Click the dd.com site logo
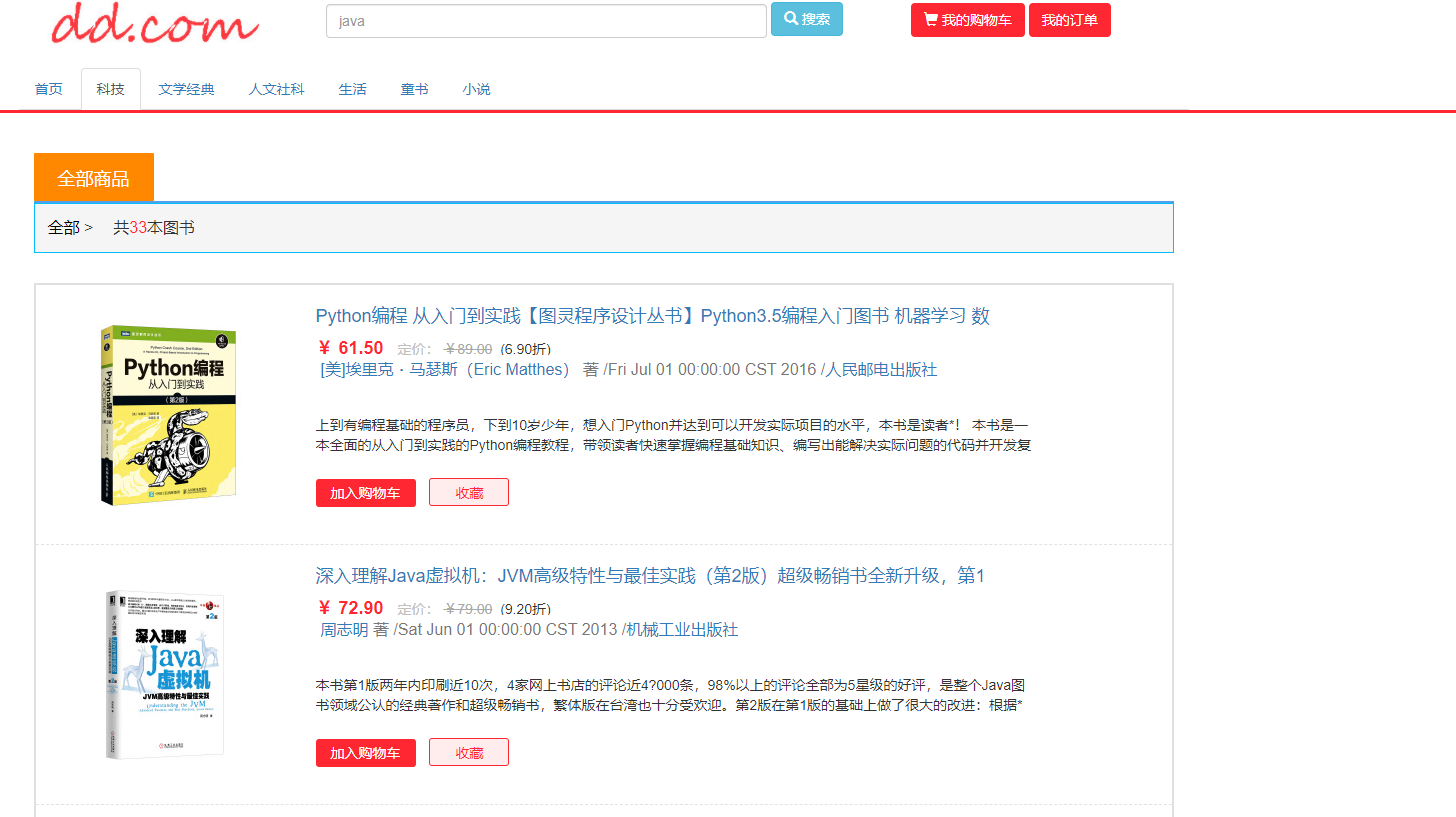This screenshot has height=817, width=1456. 155,23
